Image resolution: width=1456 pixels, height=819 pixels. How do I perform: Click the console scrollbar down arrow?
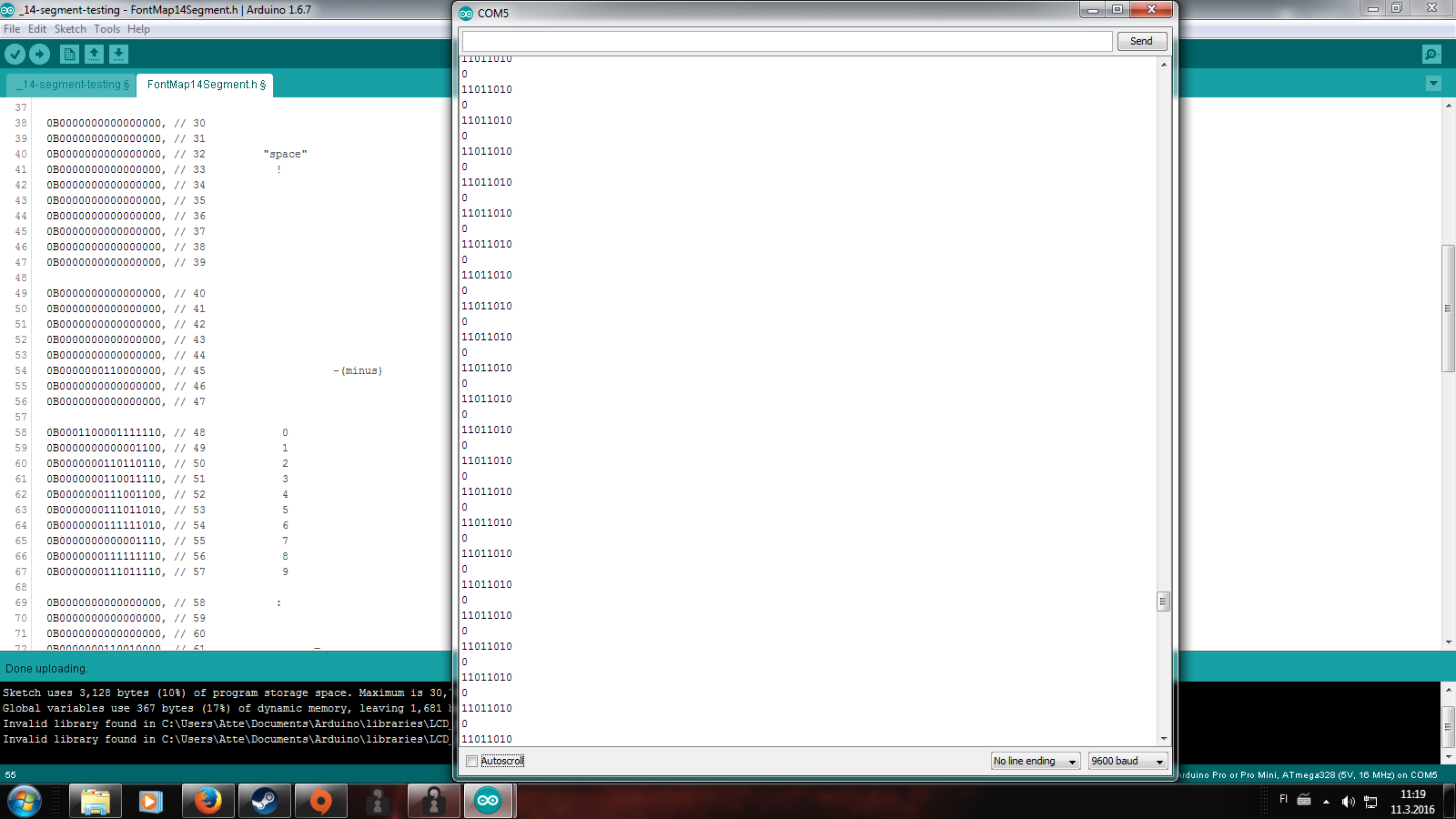pos(1448,757)
